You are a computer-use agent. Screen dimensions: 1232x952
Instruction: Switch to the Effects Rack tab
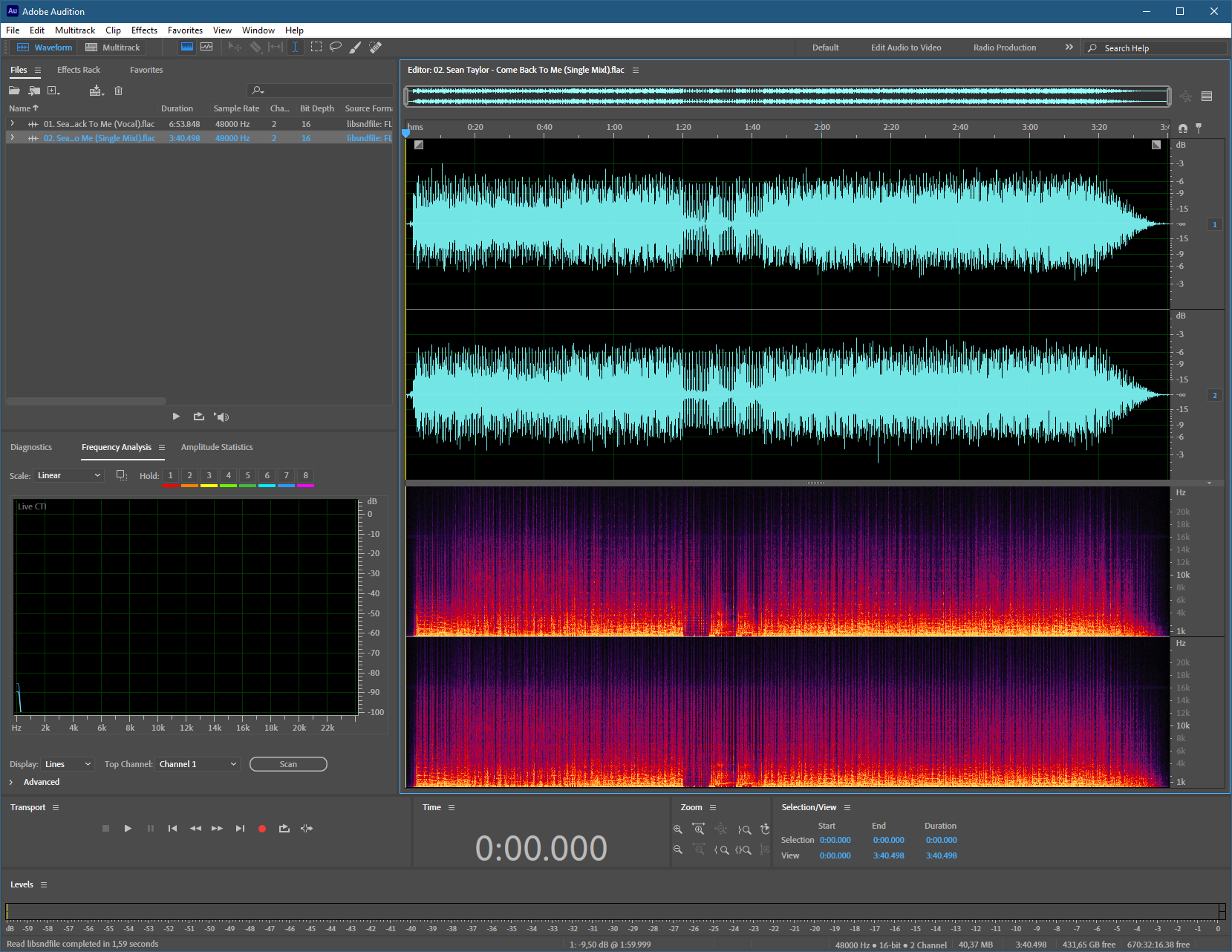(79, 70)
